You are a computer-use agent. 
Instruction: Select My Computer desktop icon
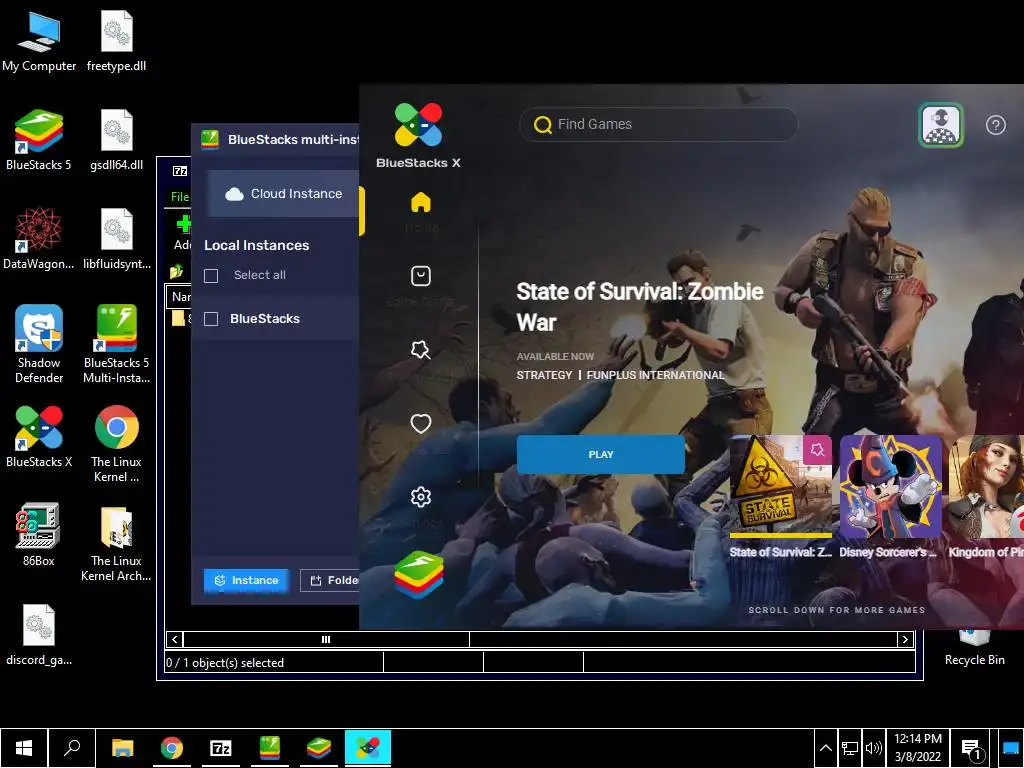tap(39, 42)
